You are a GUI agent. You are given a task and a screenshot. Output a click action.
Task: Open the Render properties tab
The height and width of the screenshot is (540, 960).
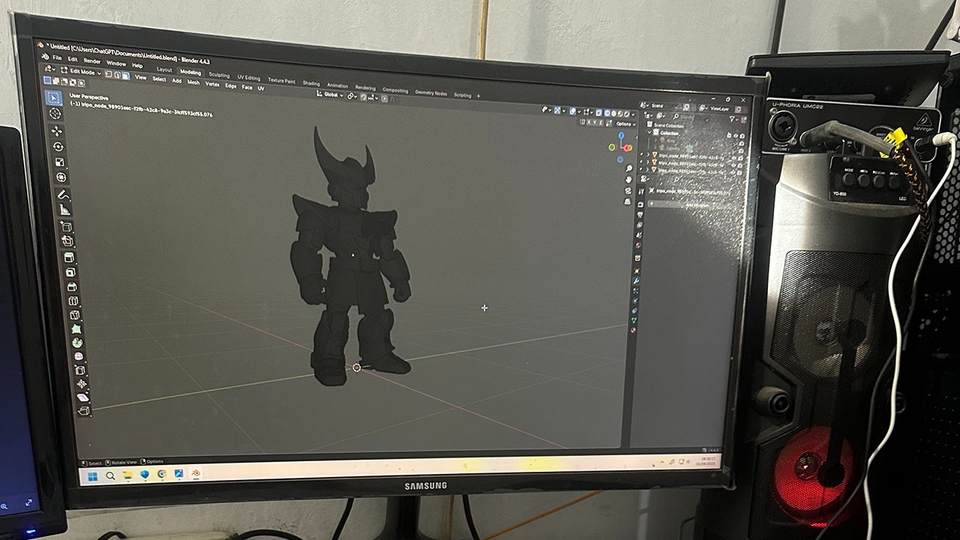pos(640,204)
